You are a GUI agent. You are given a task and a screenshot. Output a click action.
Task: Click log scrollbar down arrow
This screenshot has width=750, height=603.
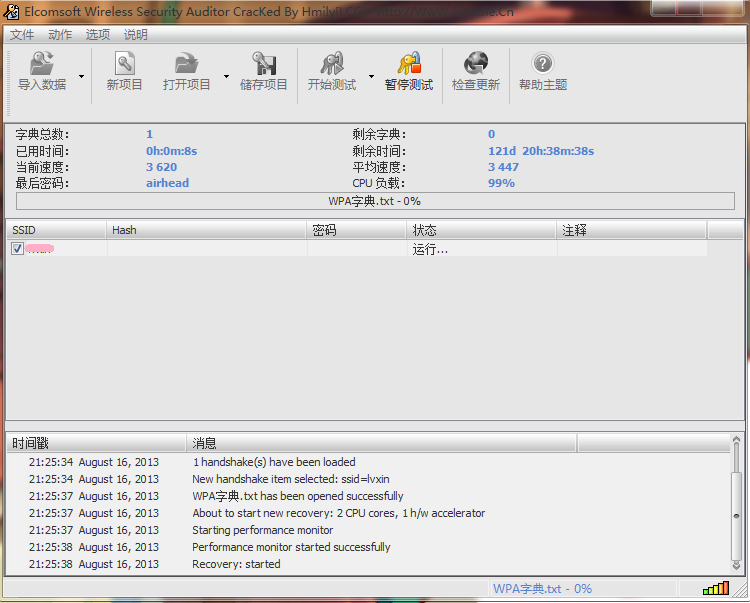(737, 566)
